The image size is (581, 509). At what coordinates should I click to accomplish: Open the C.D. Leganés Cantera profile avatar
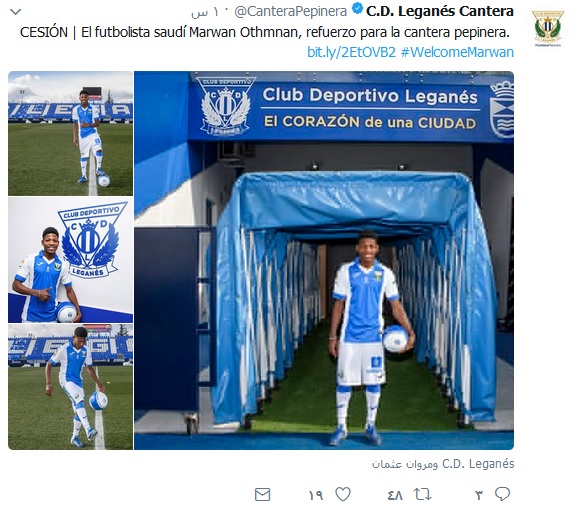[548, 28]
